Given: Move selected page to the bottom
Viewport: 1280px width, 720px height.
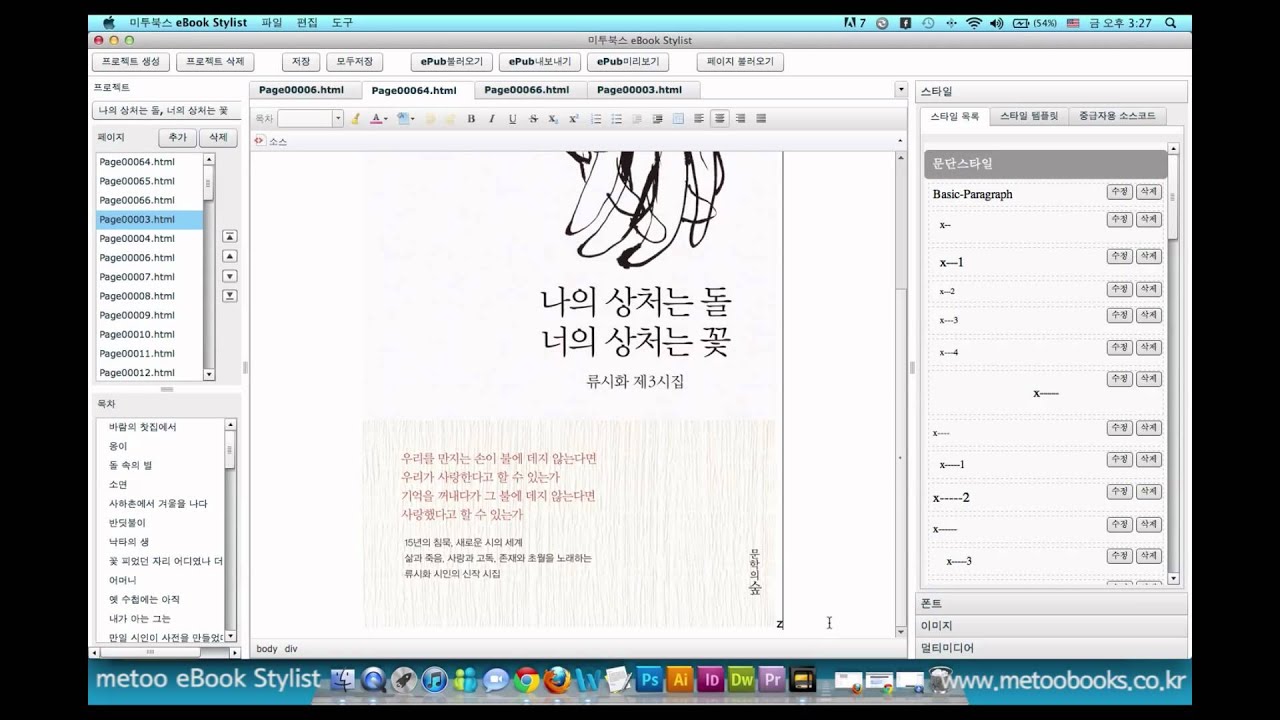Looking at the screenshot, I should 229,295.
